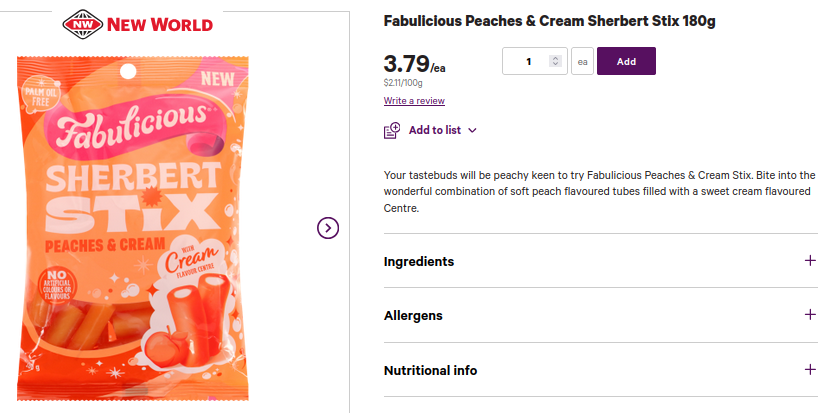
Task: Open the Add to list dropdown chevron
Action: pyautogui.click(x=473, y=130)
